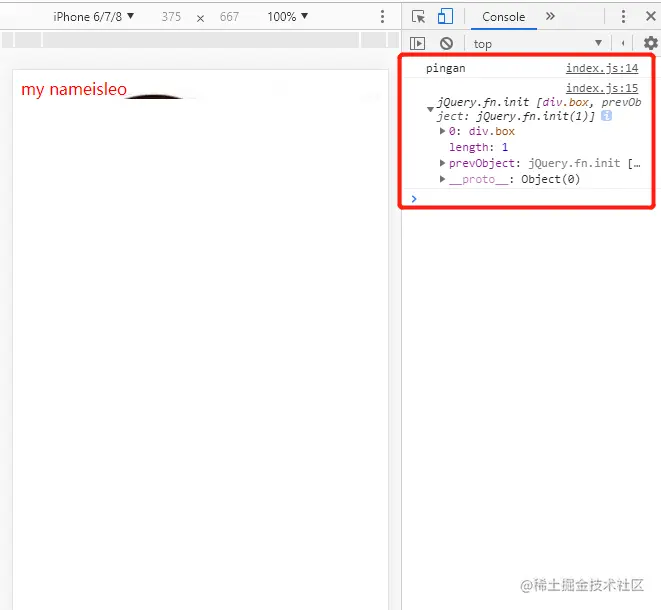Edit the 375 width field

tap(171, 17)
